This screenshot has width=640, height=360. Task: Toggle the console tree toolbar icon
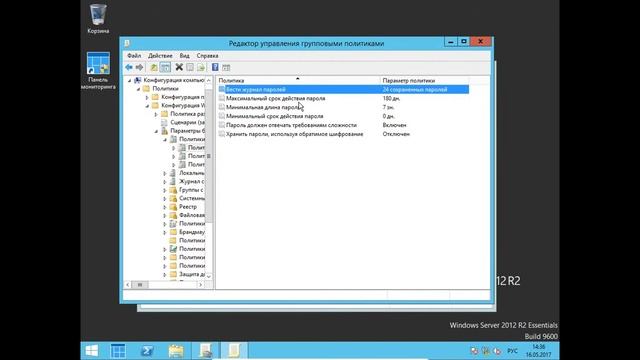click(x=165, y=67)
